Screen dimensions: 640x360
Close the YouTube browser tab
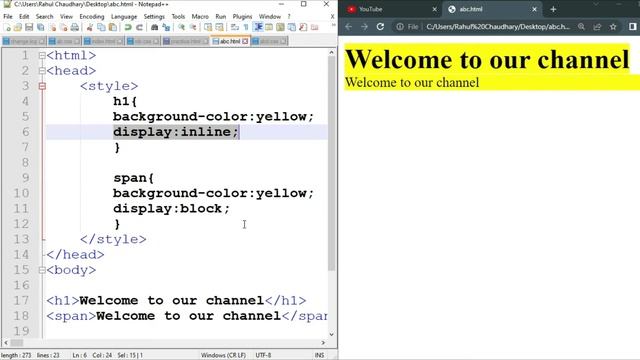coord(434,9)
